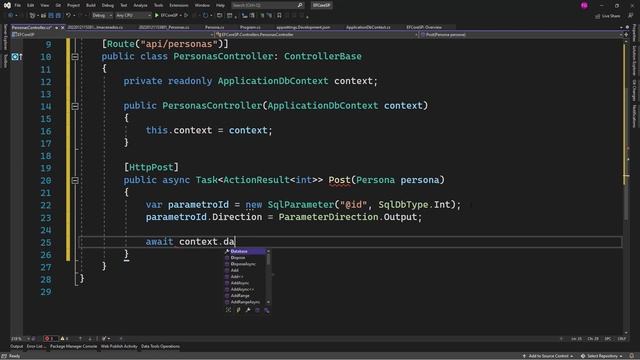Select AddAsync in IntelliSense list

[245, 283]
